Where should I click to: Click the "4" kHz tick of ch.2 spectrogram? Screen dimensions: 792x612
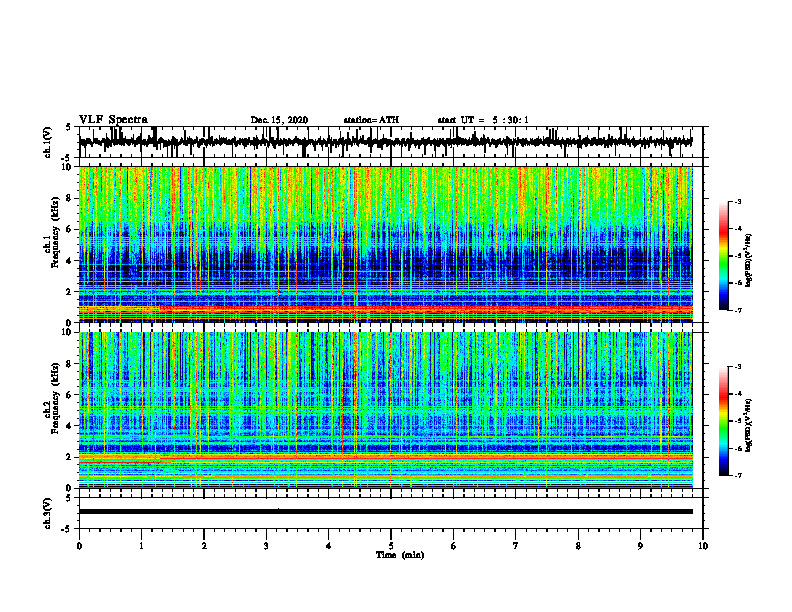(x=71, y=426)
